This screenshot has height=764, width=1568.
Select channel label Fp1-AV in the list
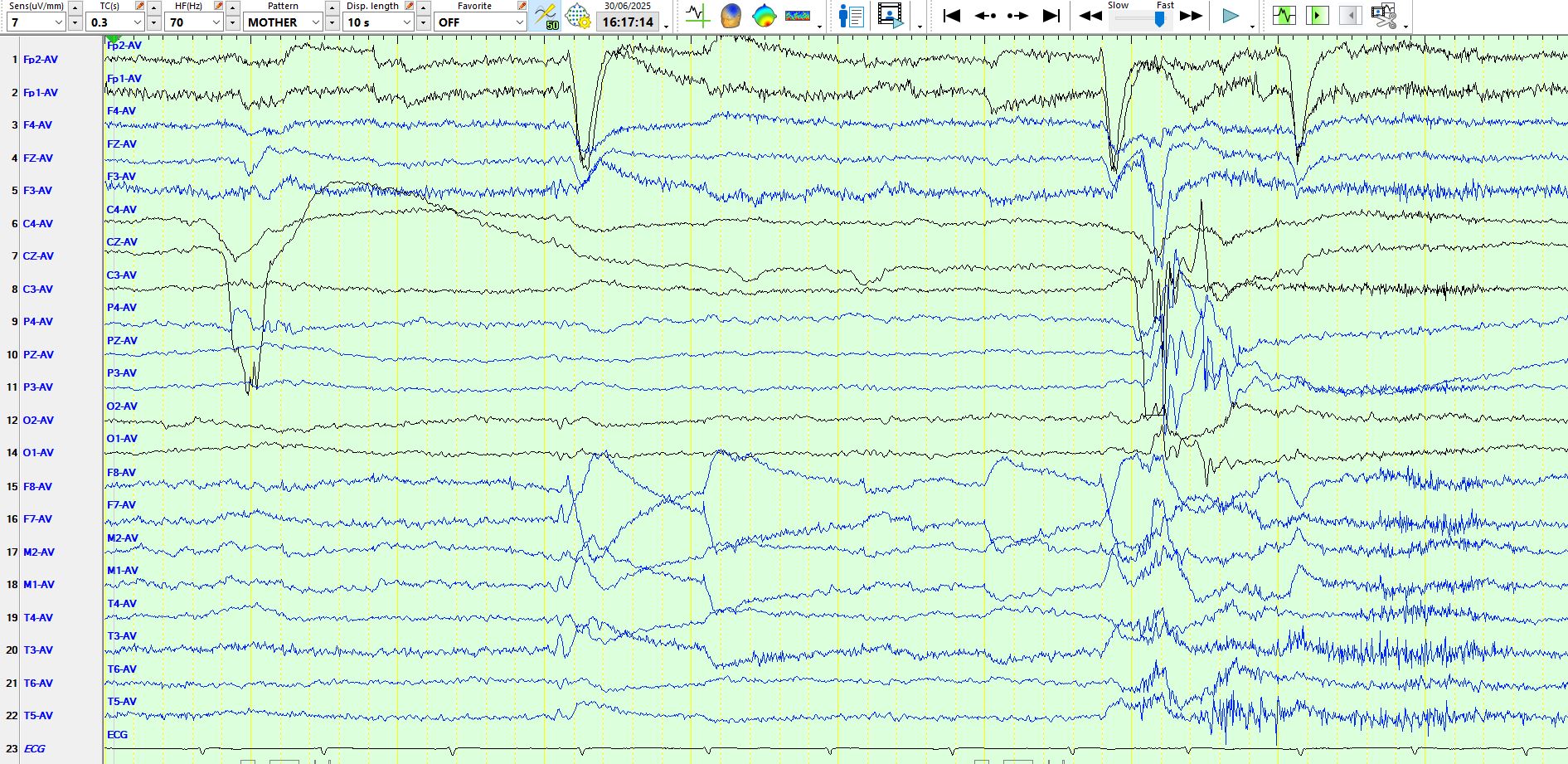pyautogui.click(x=41, y=93)
